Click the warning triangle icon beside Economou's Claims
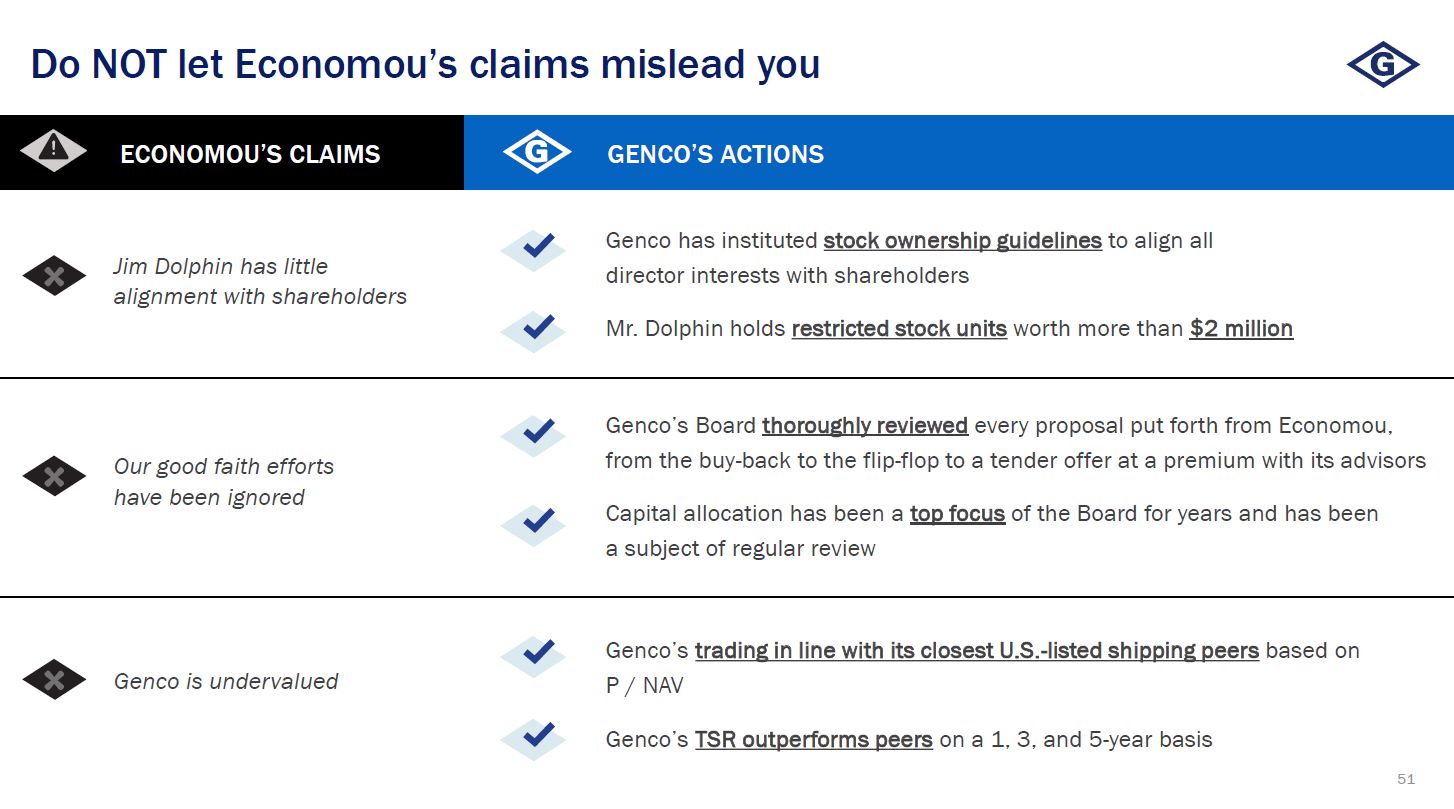1454x809 pixels. click(x=54, y=151)
